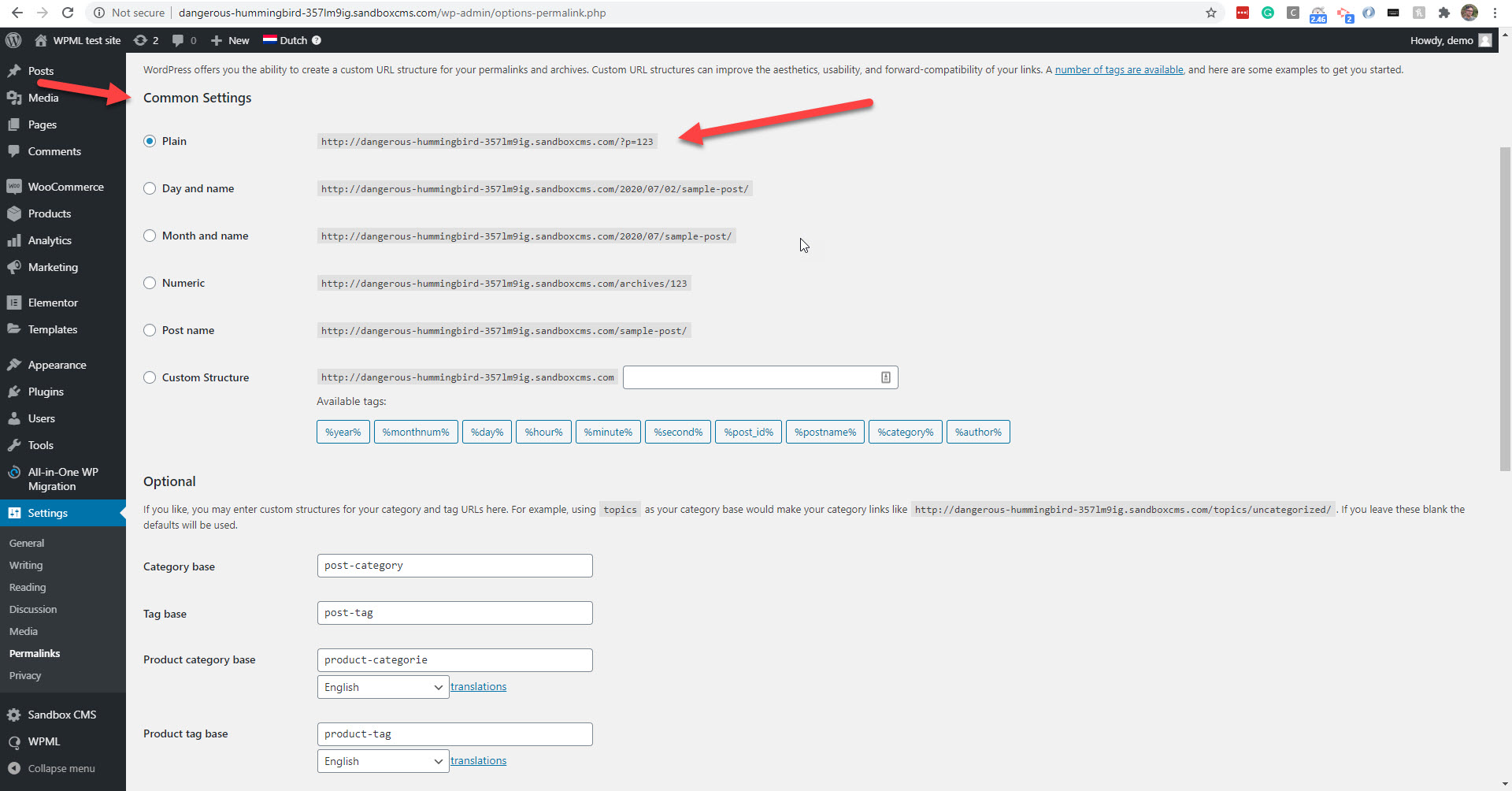Select the Day and name radio button
The height and width of the screenshot is (791, 1512).
(x=150, y=188)
